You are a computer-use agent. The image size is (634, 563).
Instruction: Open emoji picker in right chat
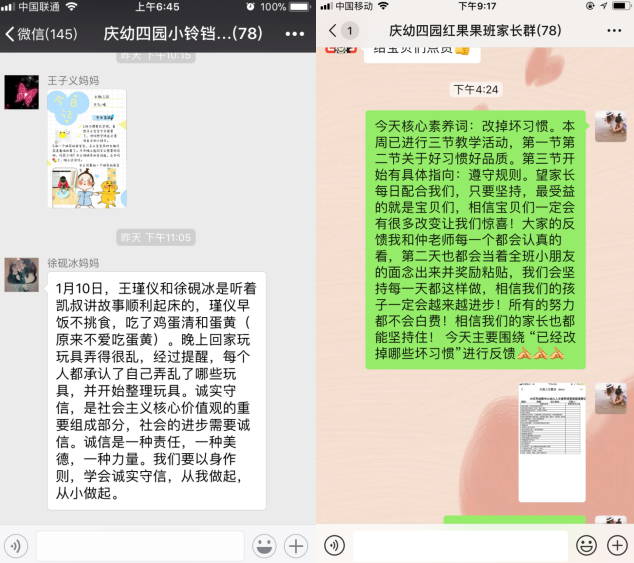(586, 545)
